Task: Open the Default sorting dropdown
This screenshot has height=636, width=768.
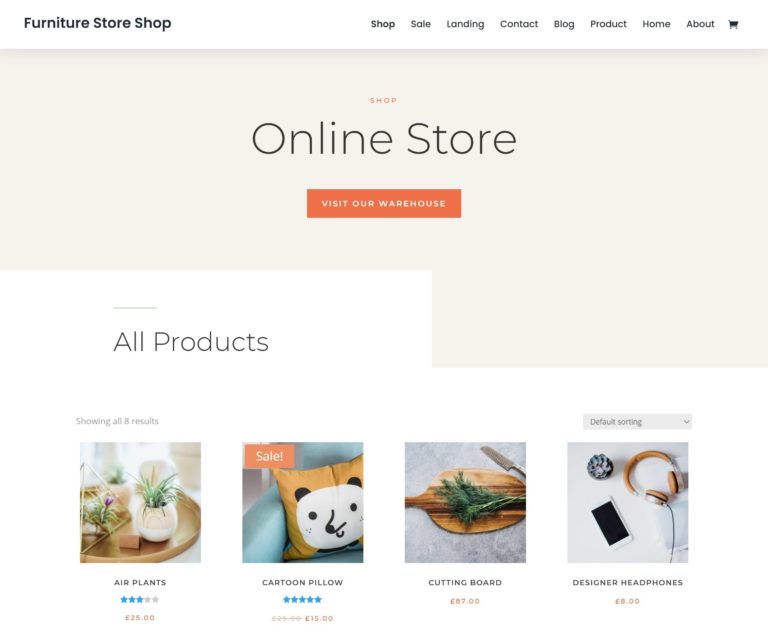Action: click(x=637, y=421)
